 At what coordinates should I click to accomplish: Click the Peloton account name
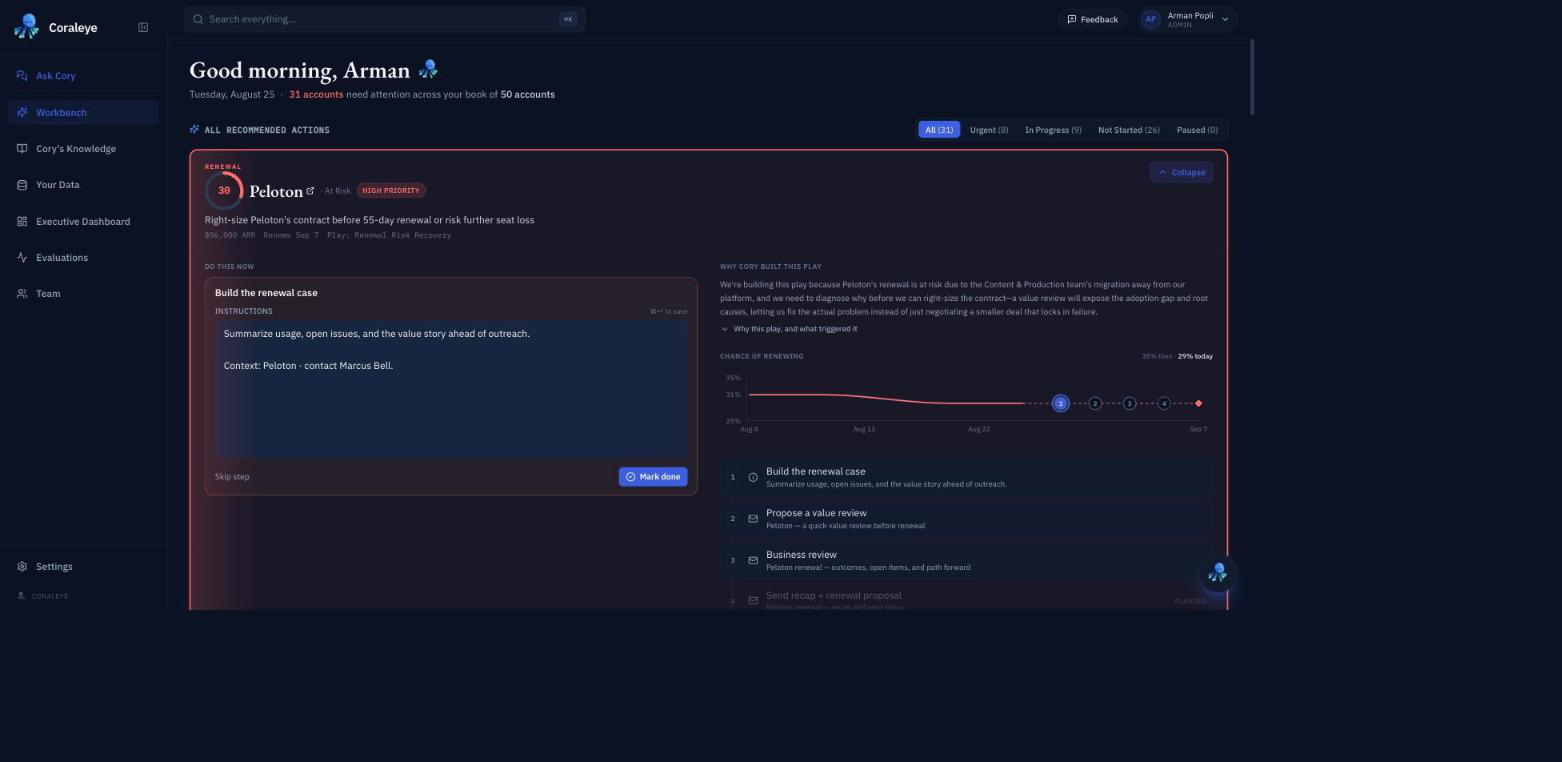point(276,191)
